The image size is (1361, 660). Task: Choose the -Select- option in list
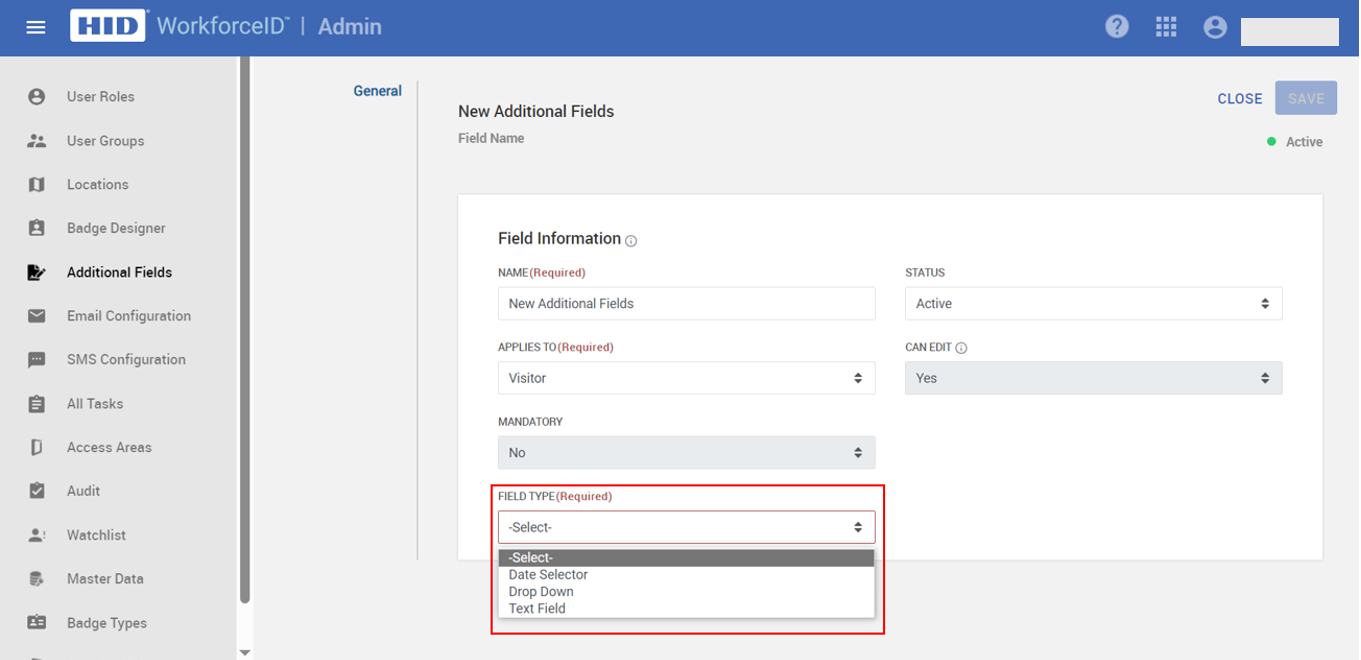tap(686, 558)
